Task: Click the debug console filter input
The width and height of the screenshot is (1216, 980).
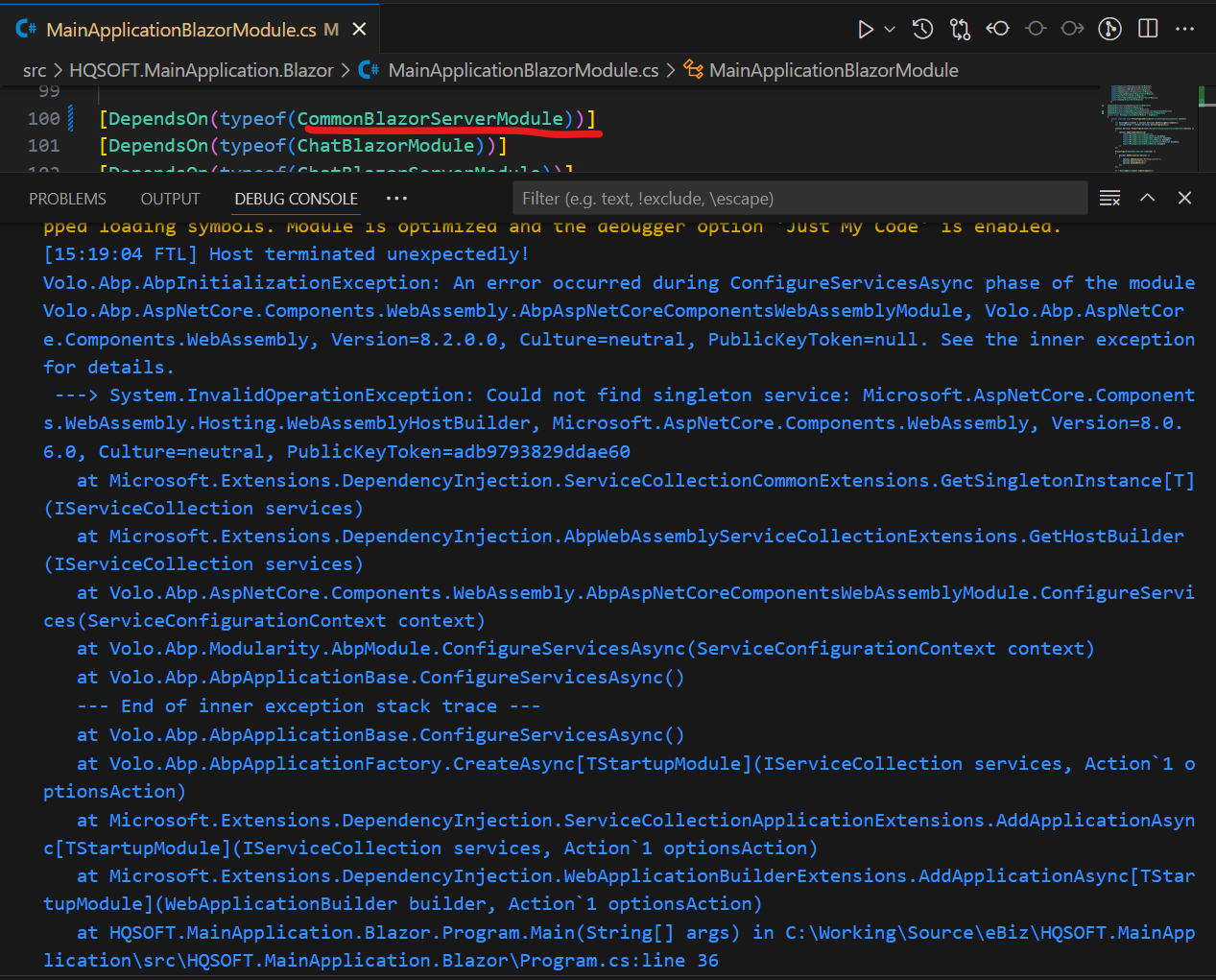Action: (x=799, y=199)
